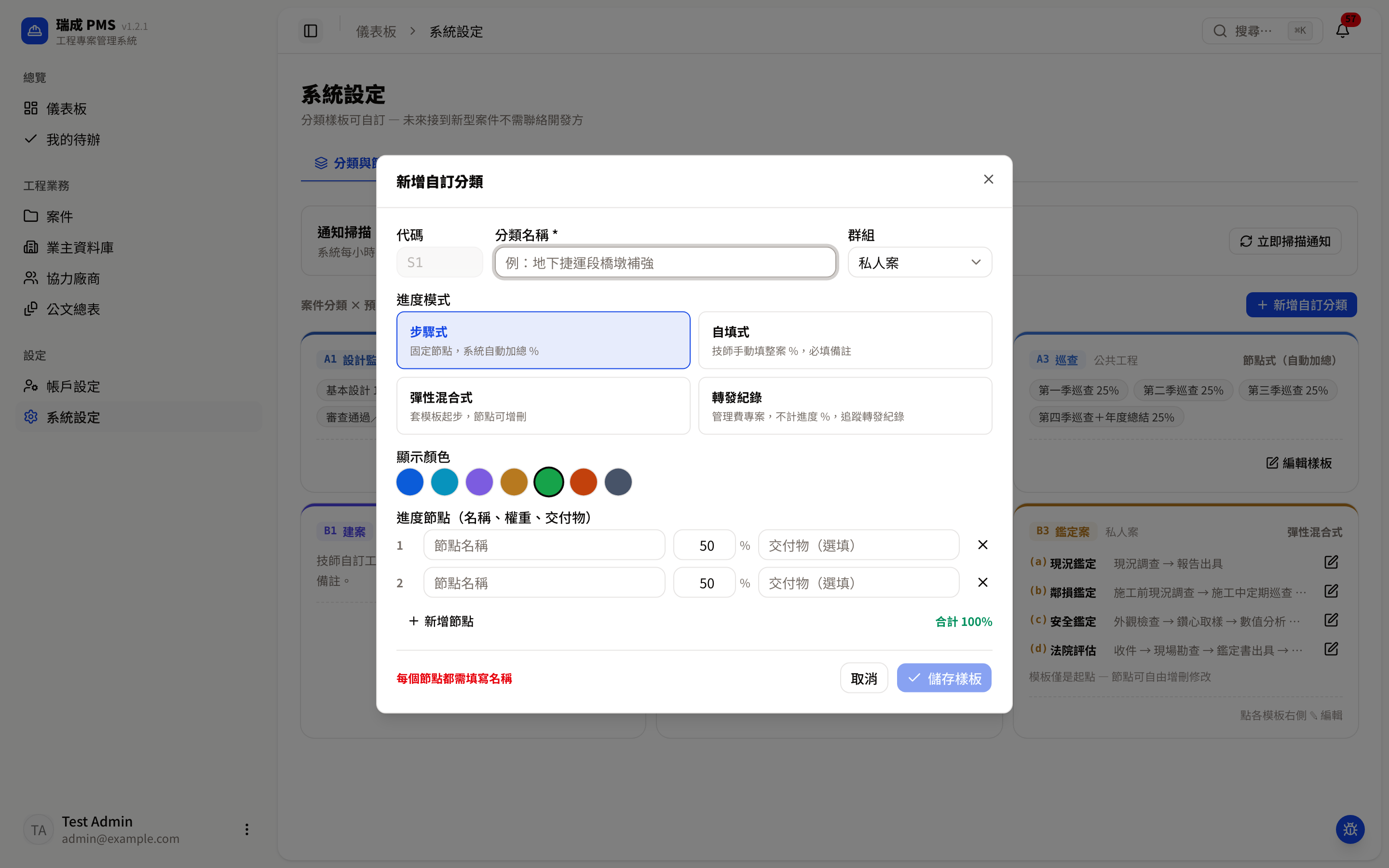
Task: Open 業主資料庫 in the sidebar
Action: (139, 247)
